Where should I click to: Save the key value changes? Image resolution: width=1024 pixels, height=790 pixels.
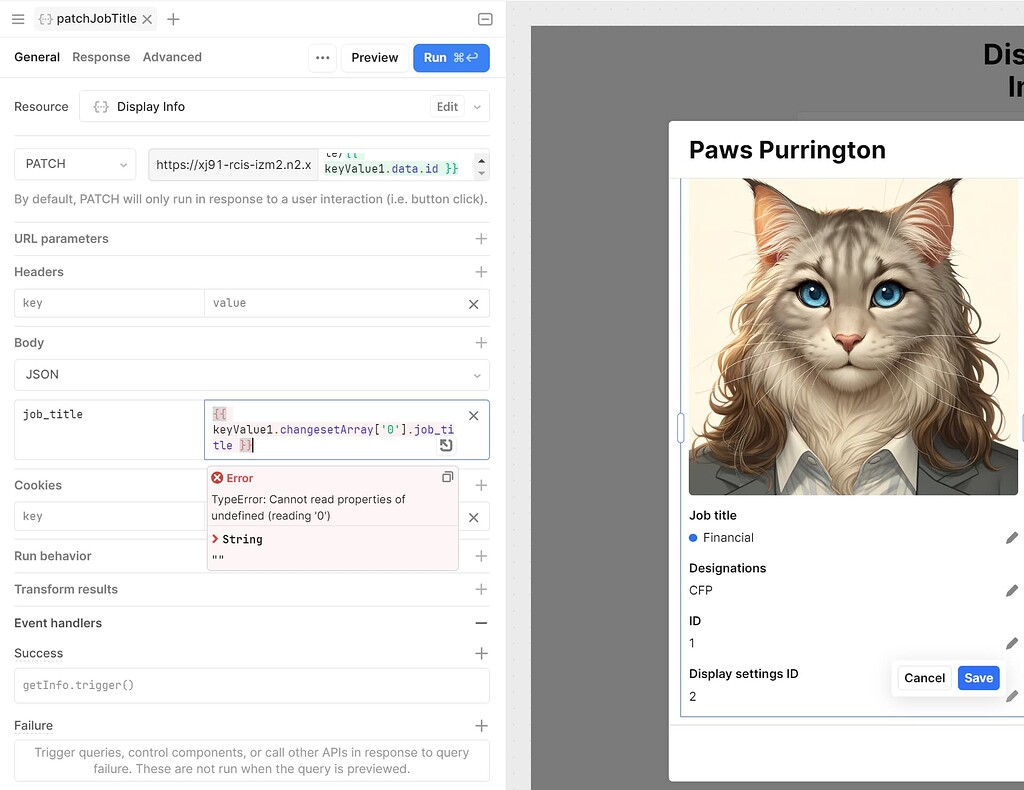click(x=978, y=678)
